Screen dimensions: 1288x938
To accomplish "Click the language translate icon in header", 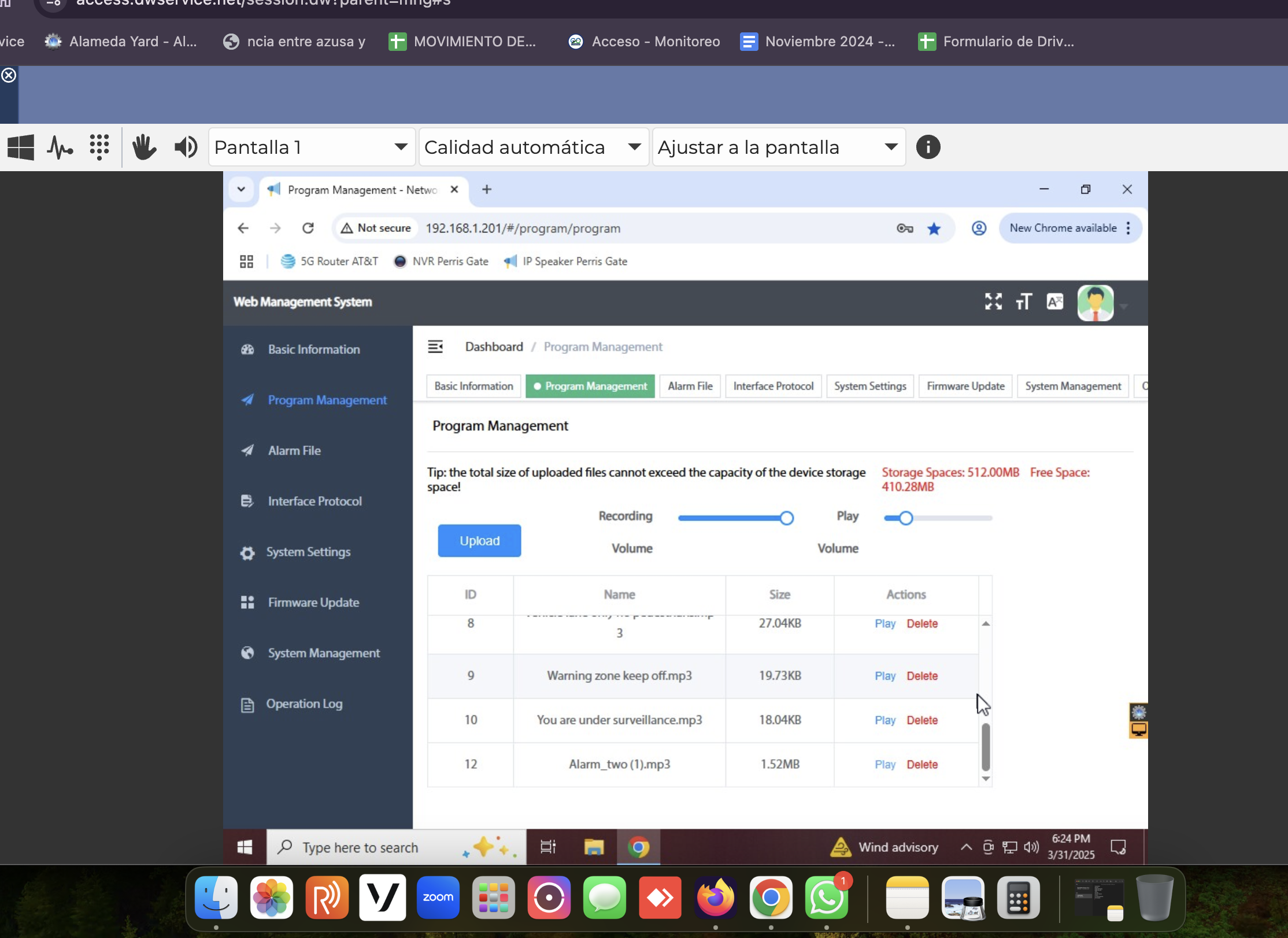I will [x=1055, y=302].
